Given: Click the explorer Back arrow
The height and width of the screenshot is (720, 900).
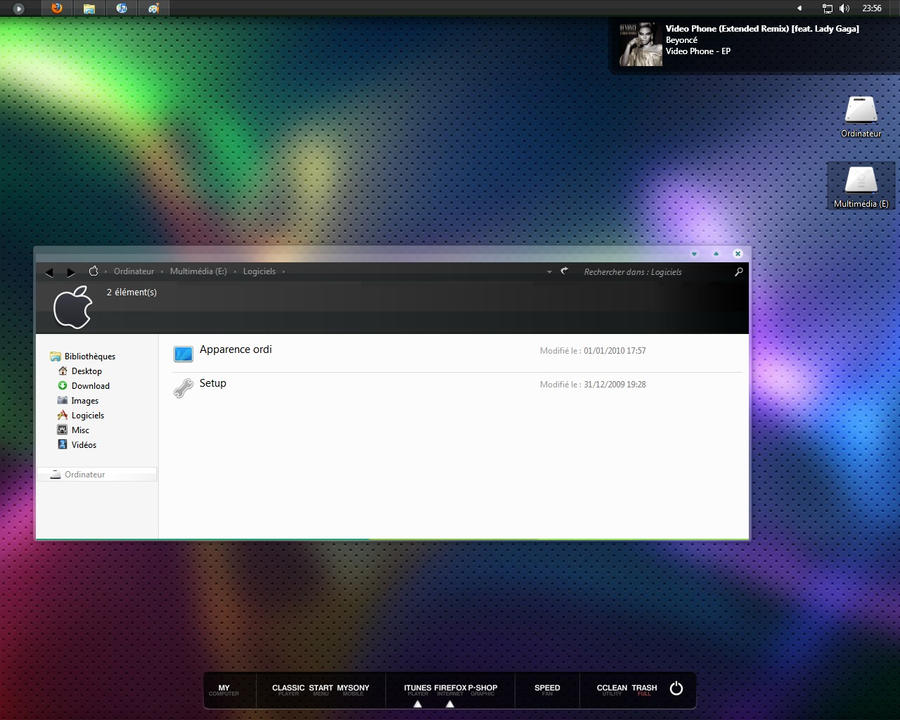Looking at the screenshot, I should pyautogui.click(x=49, y=272).
